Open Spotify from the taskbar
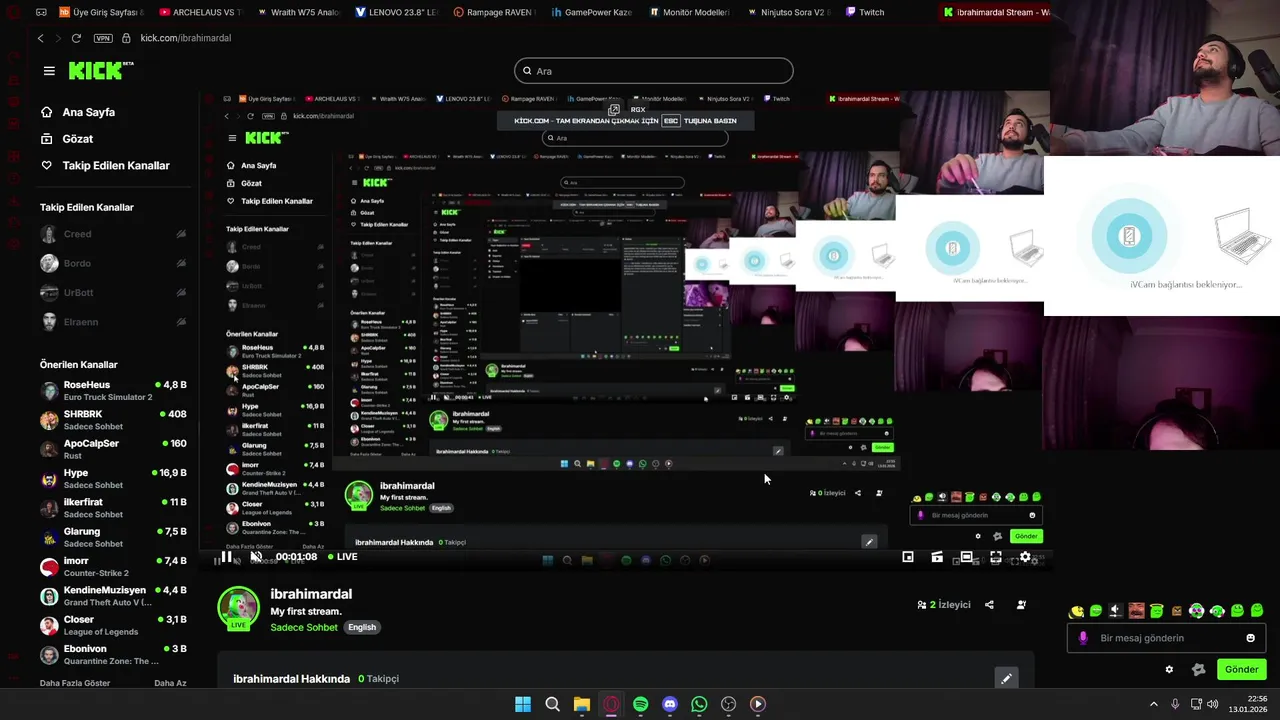Screen dimensions: 1280x720 pyautogui.click(x=640, y=704)
